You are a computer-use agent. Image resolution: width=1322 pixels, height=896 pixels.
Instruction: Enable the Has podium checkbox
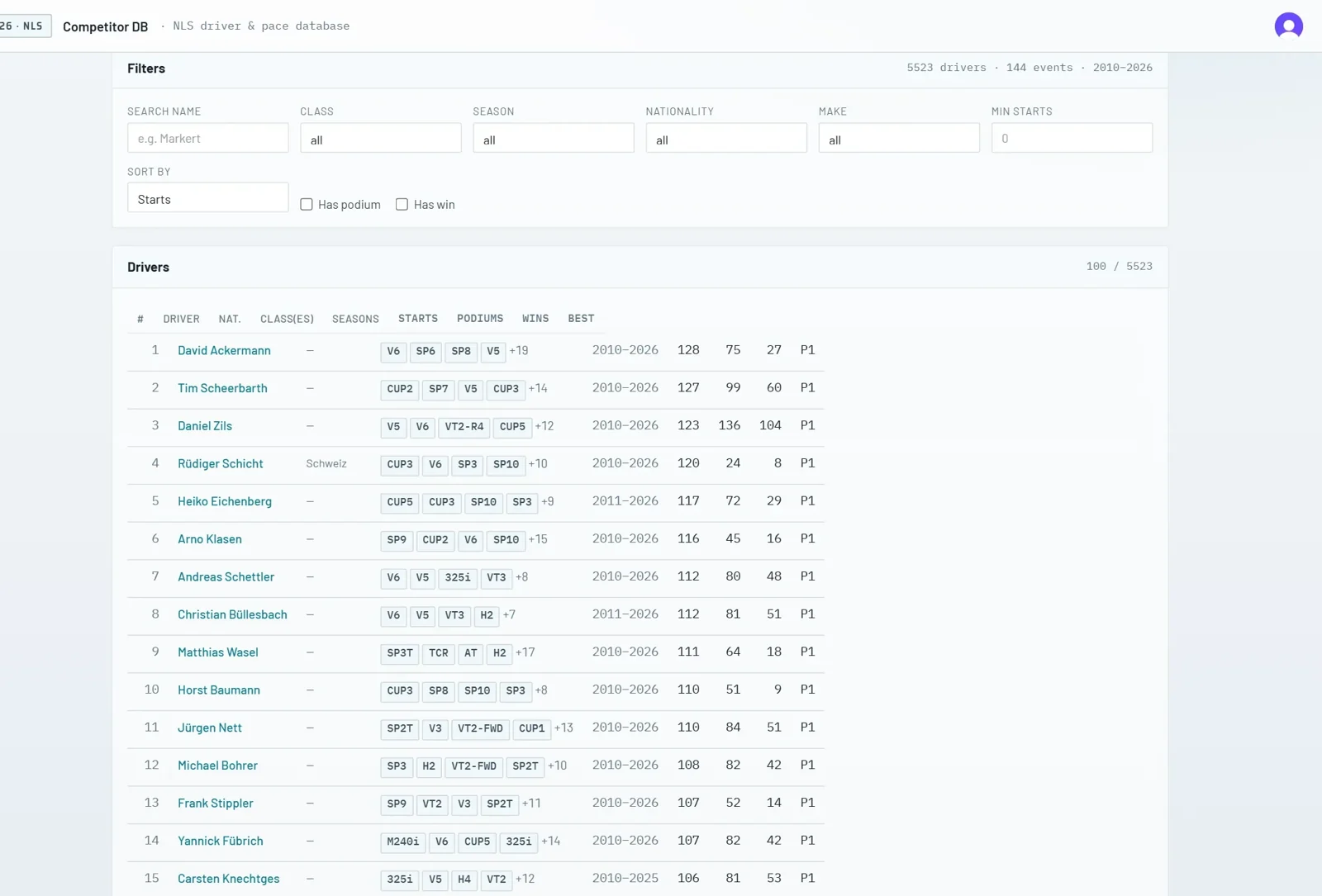tap(307, 204)
